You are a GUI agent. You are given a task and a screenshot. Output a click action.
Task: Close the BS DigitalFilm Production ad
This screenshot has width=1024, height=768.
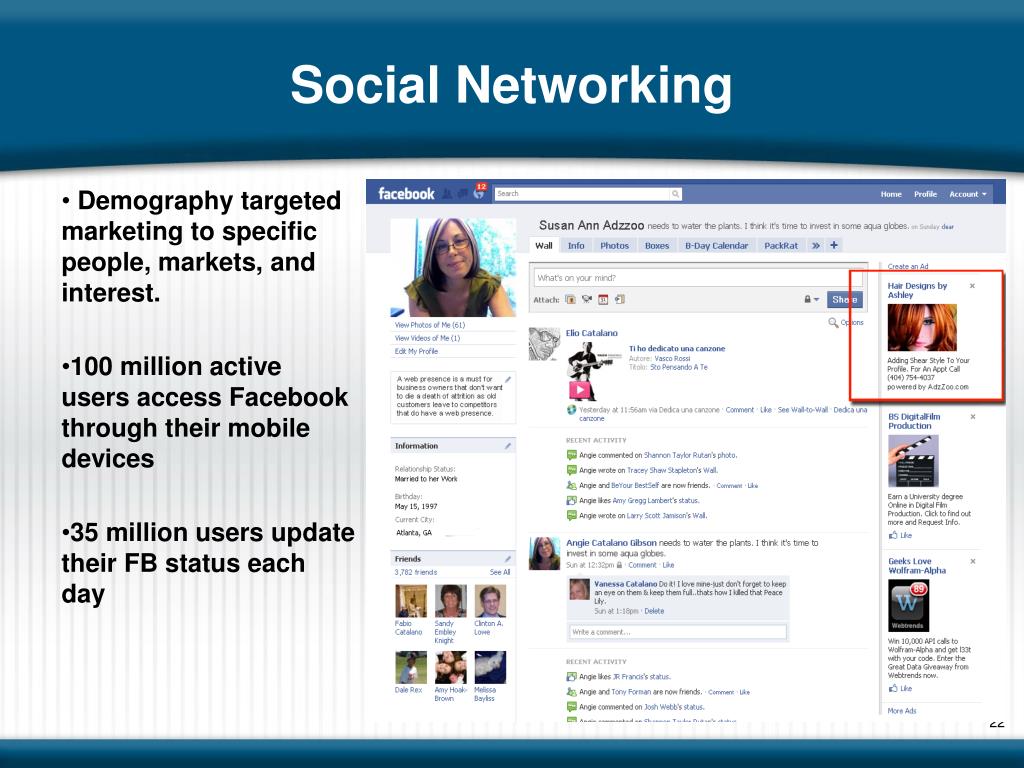(973, 417)
